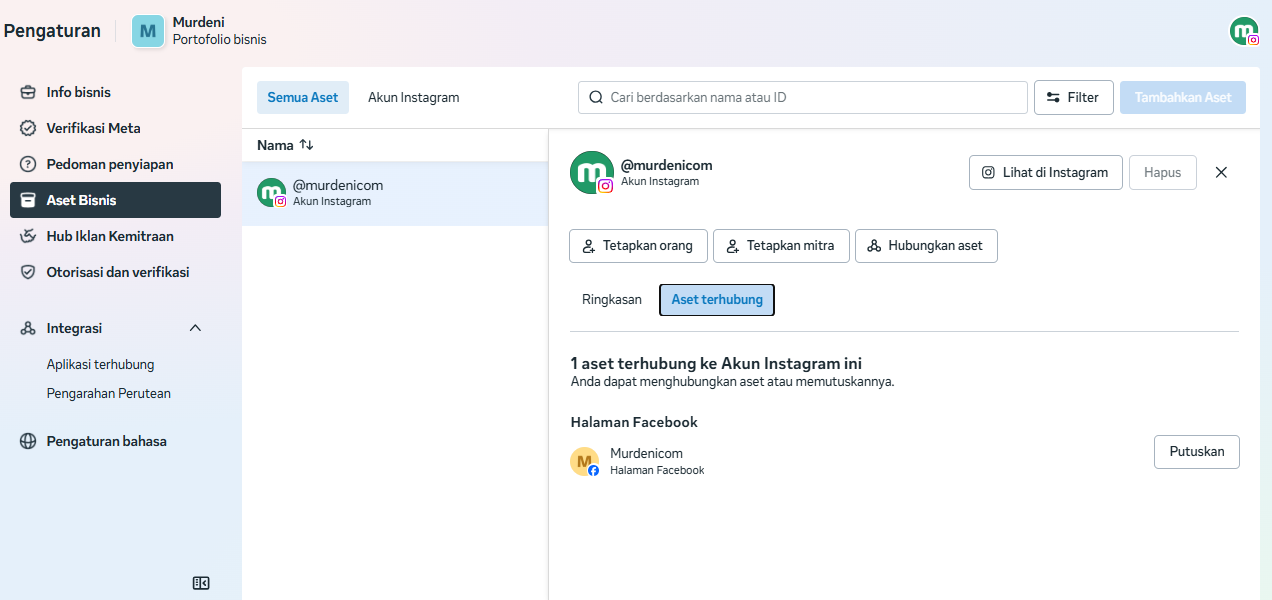This screenshot has width=1272, height=600.
Task: Collapse the Integrasi section chevron
Action: 195,328
